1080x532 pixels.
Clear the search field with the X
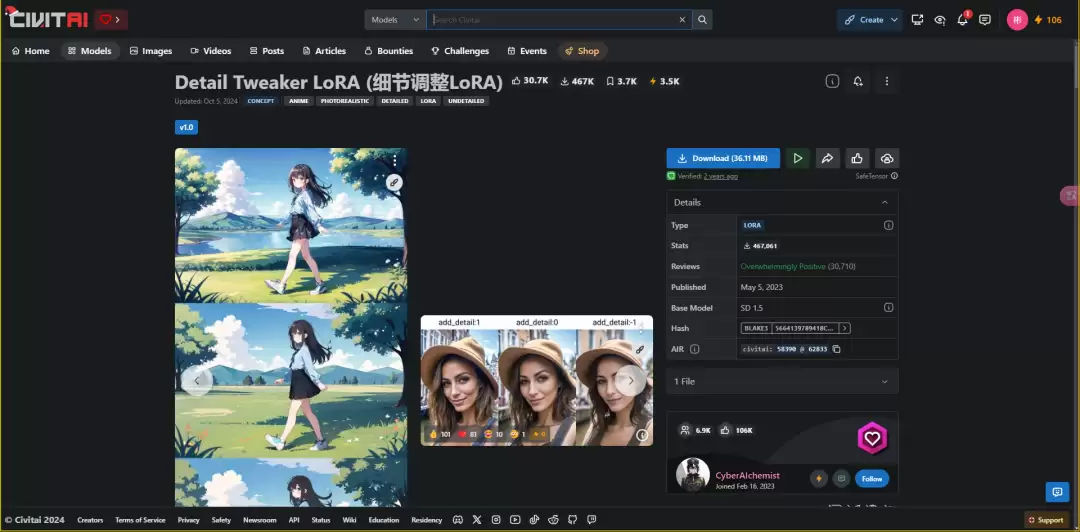682,19
